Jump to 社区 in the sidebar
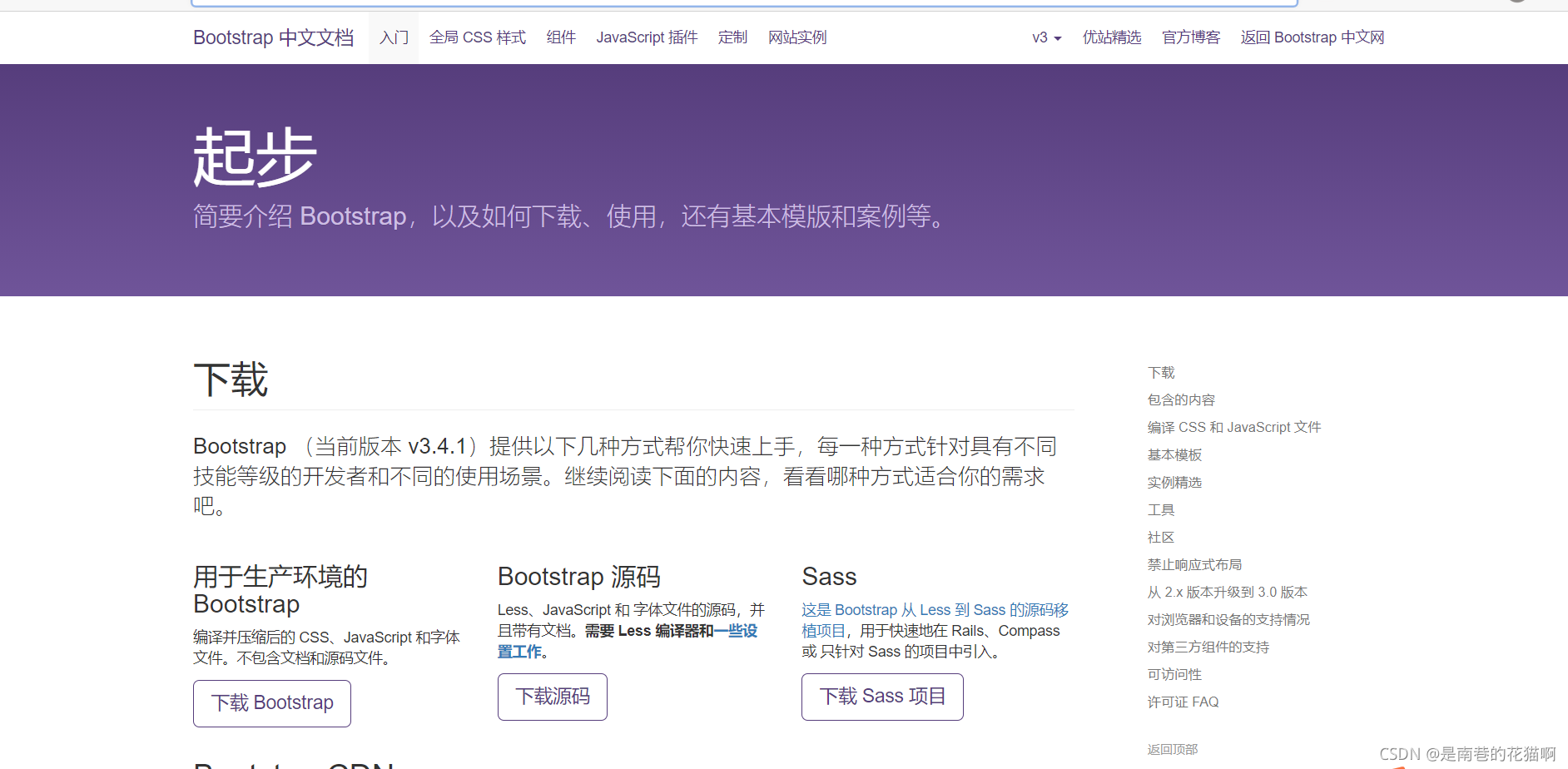 1161,538
